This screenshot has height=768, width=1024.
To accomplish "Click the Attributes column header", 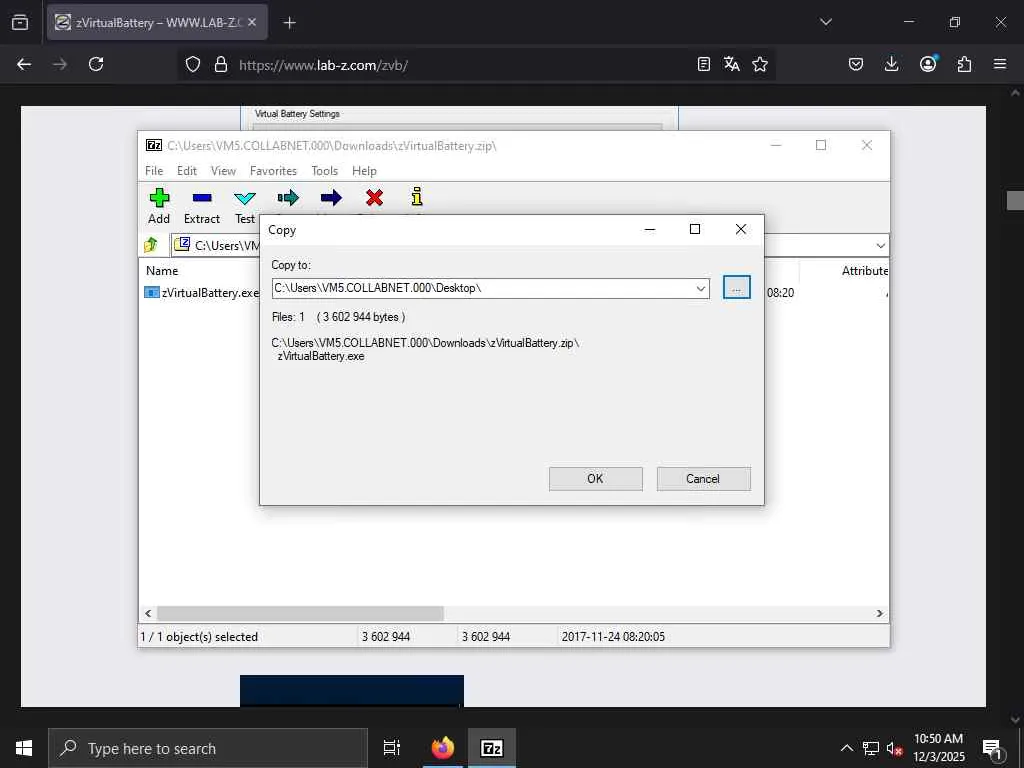I will coord(865,270).
